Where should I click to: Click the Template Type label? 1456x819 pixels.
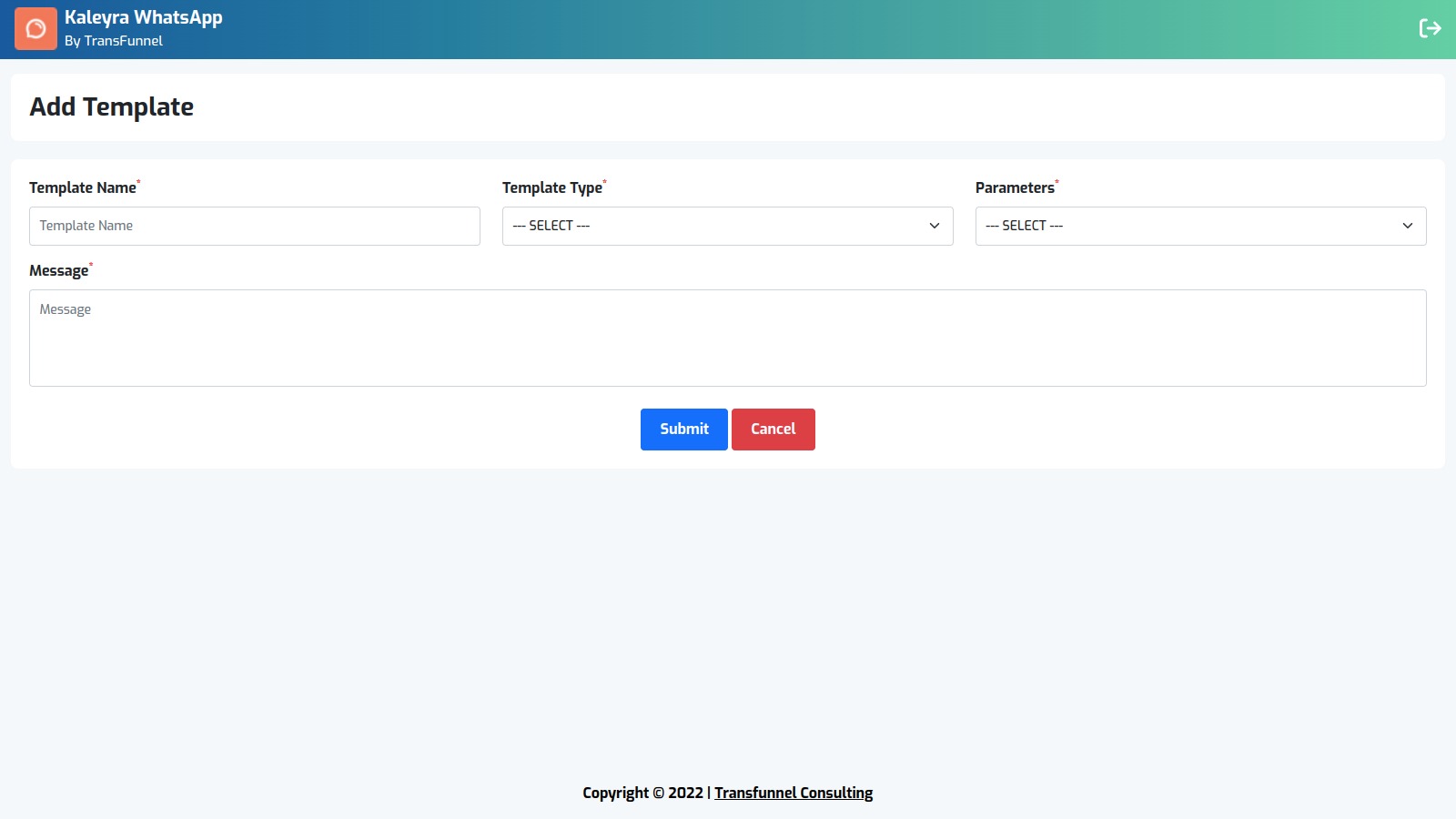(552, 187)
